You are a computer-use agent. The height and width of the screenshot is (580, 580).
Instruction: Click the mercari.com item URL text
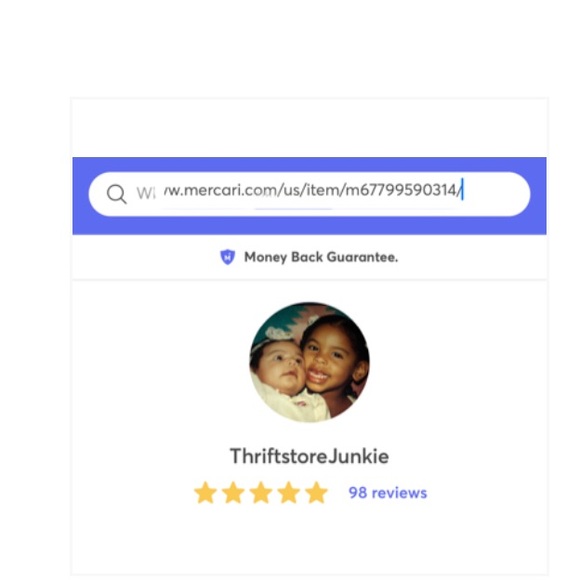point(311,190)
